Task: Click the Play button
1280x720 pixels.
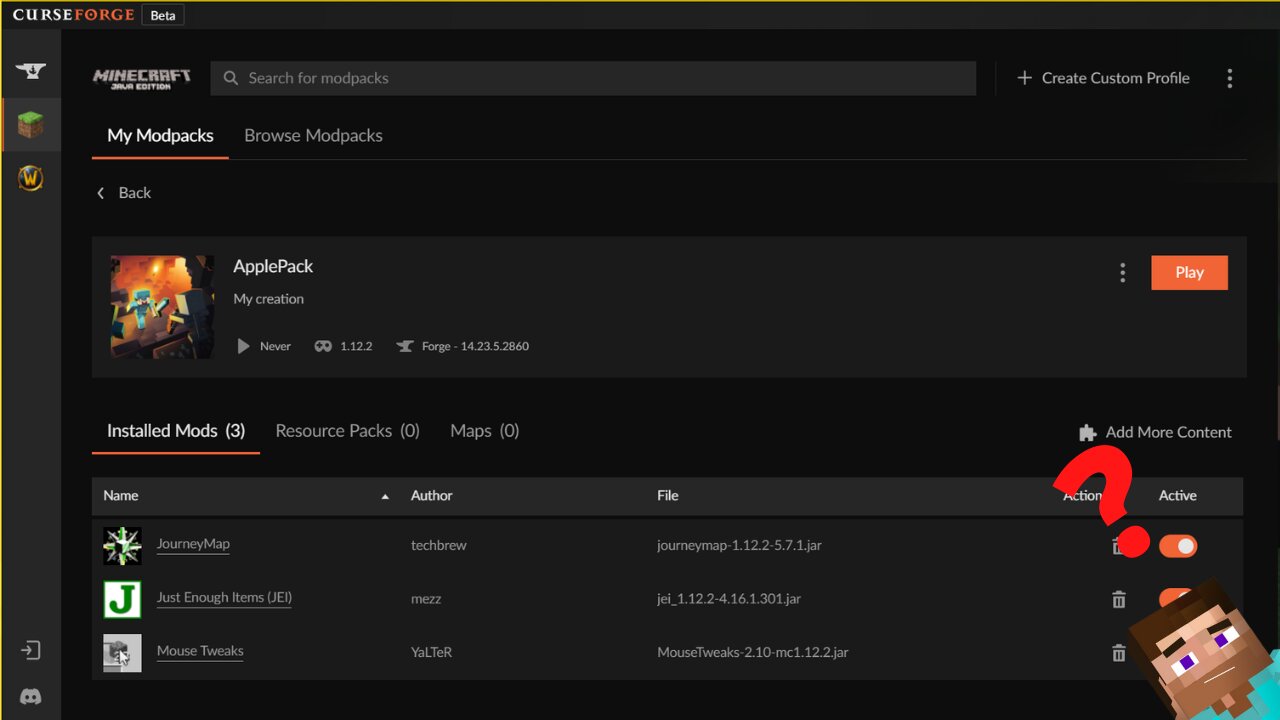Action: (1189, 272)
